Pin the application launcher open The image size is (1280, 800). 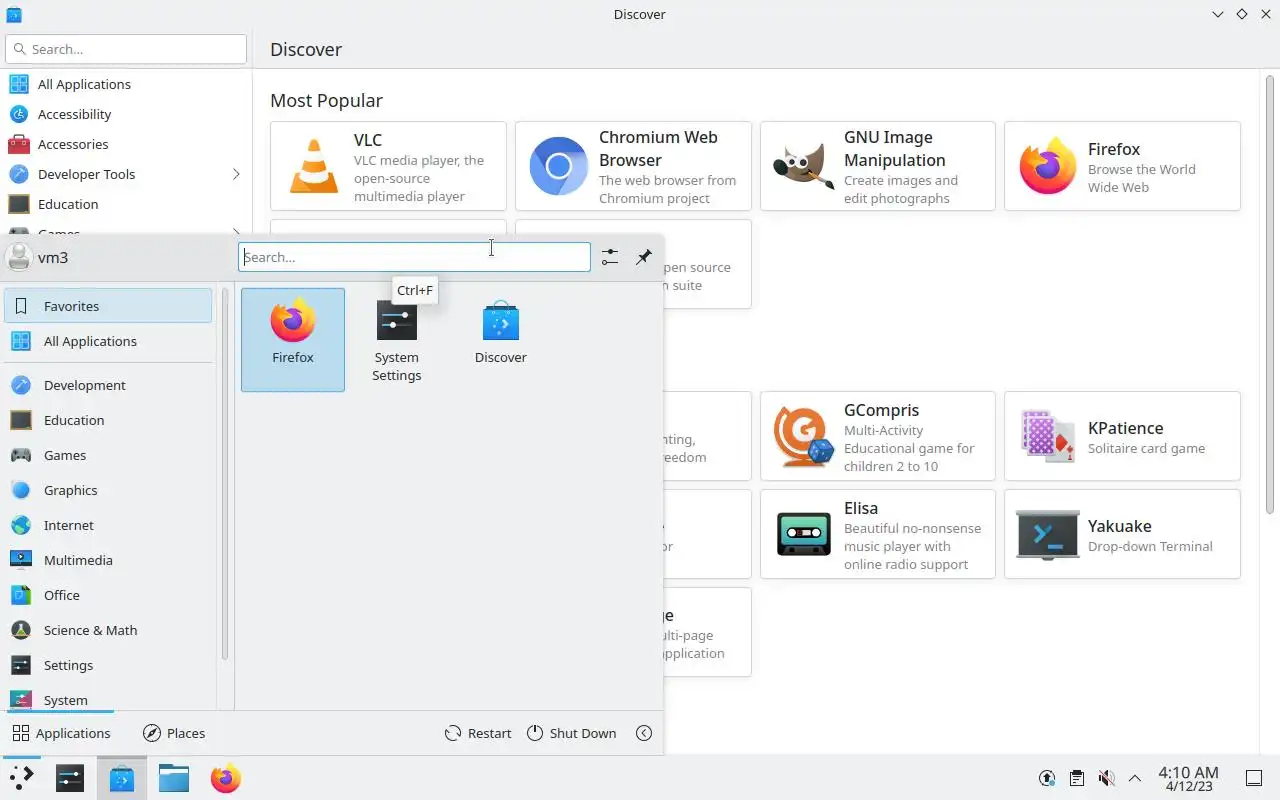[644, 257]
